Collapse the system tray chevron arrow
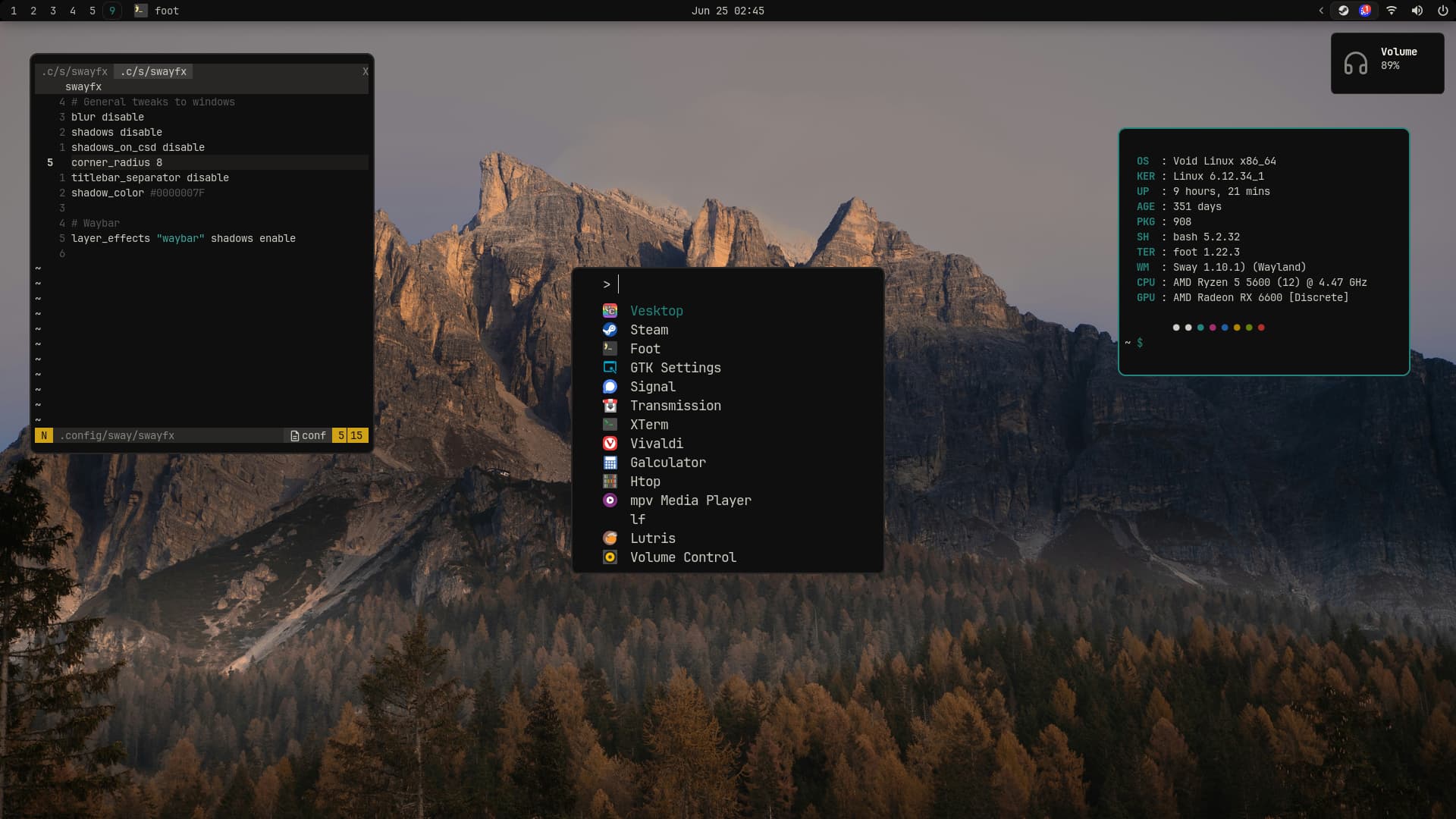The height and width of the screenshot is (819, 1456). point(1321,11)
